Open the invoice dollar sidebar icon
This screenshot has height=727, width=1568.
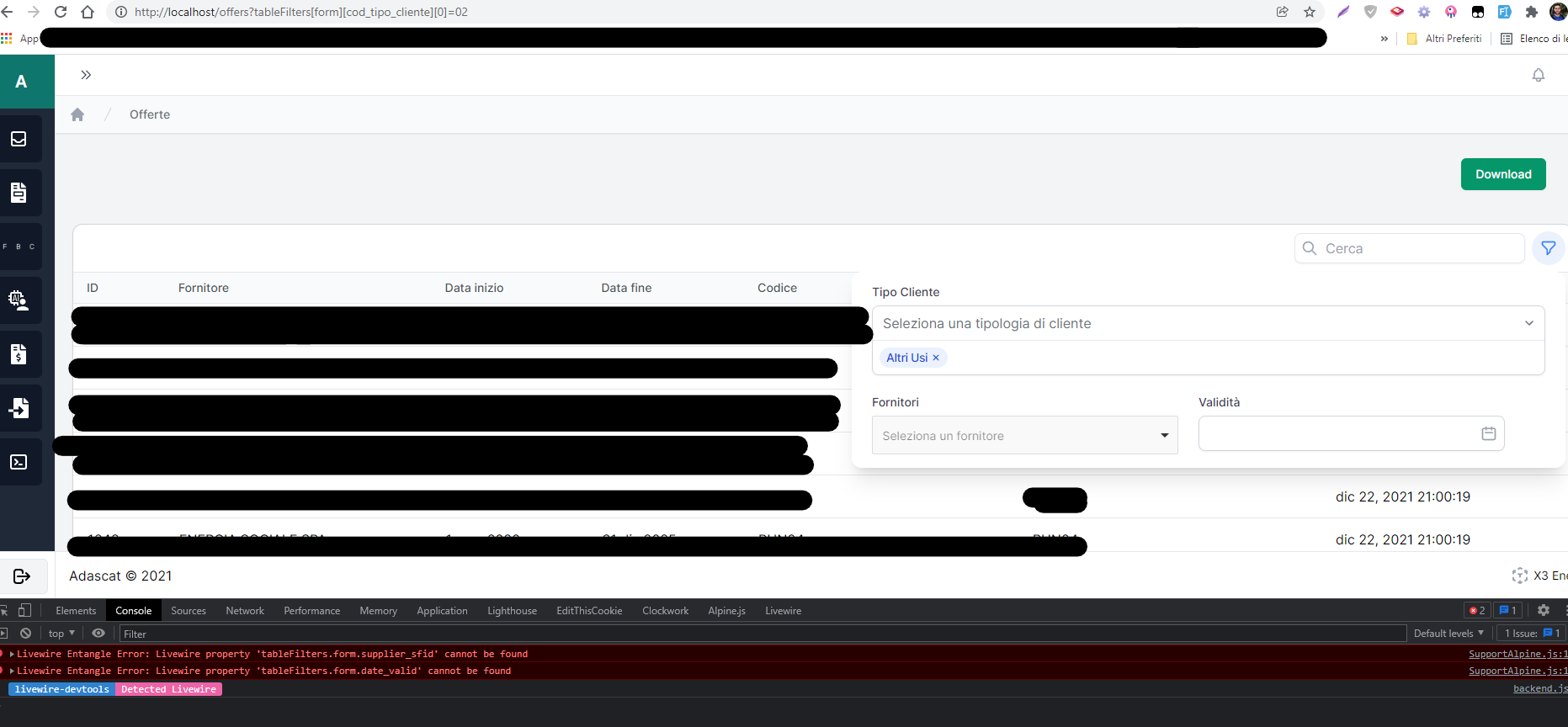pos(19,354)
